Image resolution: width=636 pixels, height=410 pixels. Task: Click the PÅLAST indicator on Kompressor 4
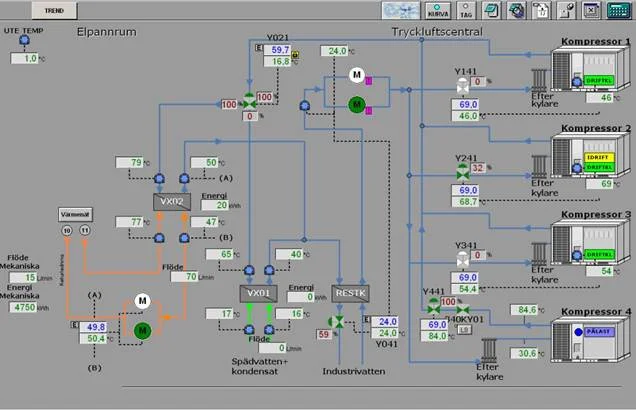pos(598,332)
